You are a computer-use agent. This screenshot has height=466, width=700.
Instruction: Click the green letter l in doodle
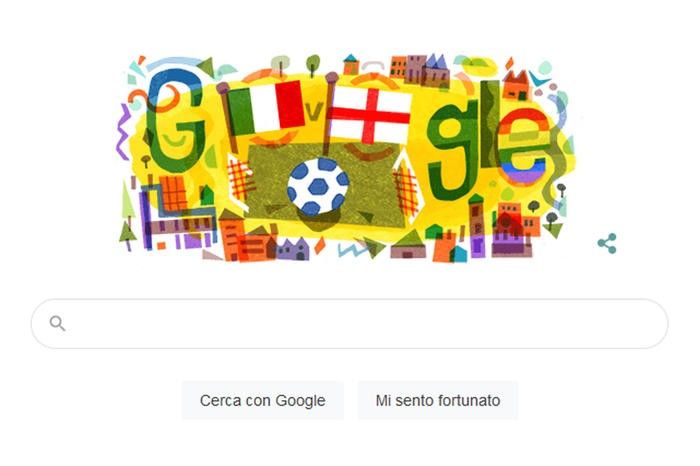490,124
